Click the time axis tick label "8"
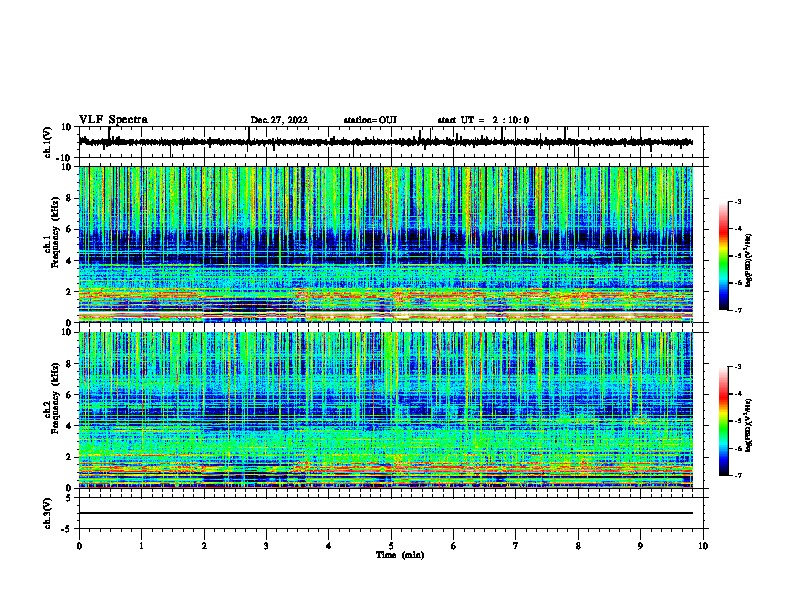Viewport: 792px width, 612px height. [578, 546]
